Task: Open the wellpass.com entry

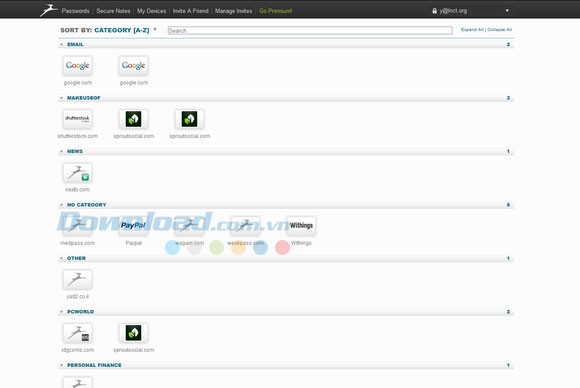Action: [x=245, y=226]
